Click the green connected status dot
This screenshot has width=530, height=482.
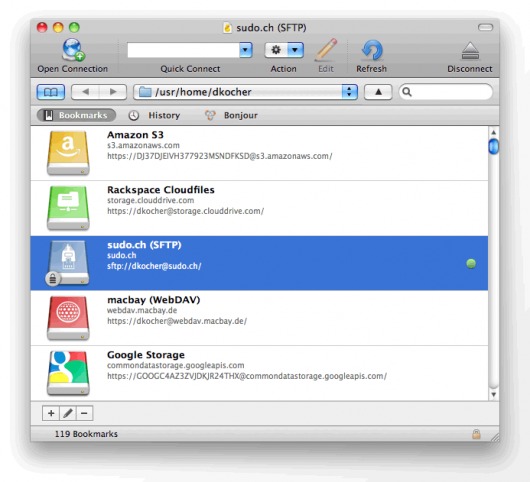[x=471, y=263]
